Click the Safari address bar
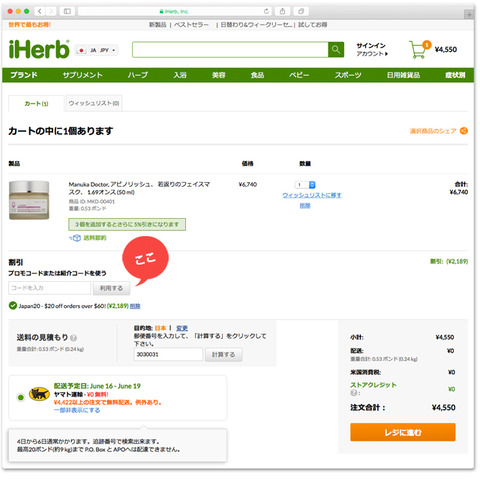Screen dimensions: 480x485 [x=175, y=11]
